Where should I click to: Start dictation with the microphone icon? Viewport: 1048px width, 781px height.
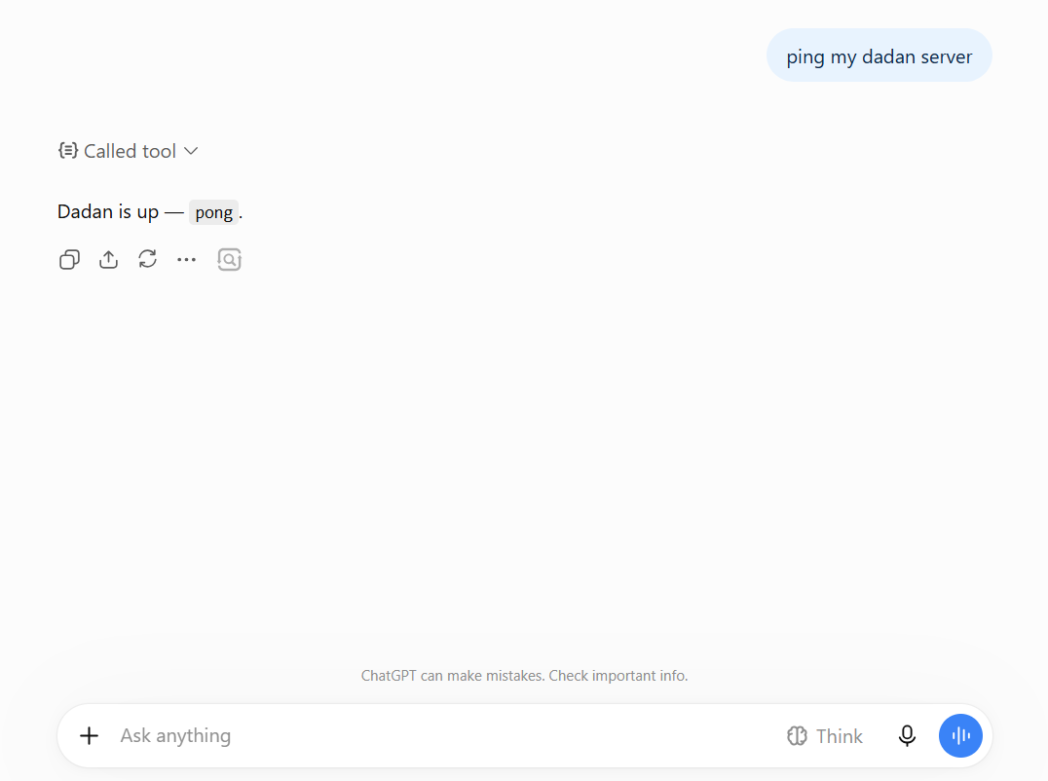click(907, 736)
